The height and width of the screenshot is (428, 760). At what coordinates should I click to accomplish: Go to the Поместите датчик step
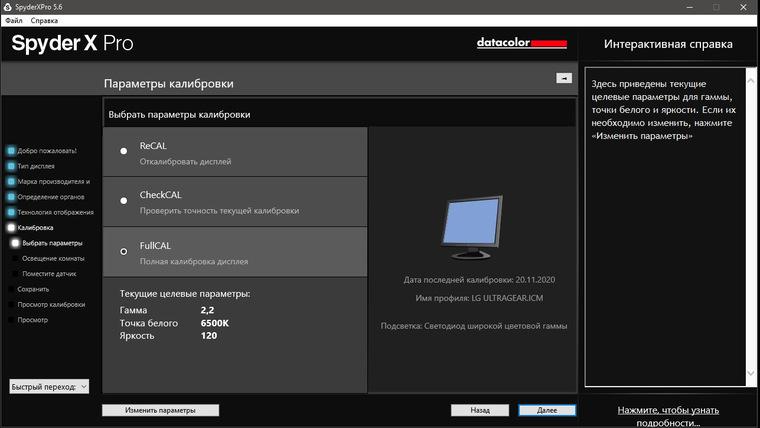[49, 274]
